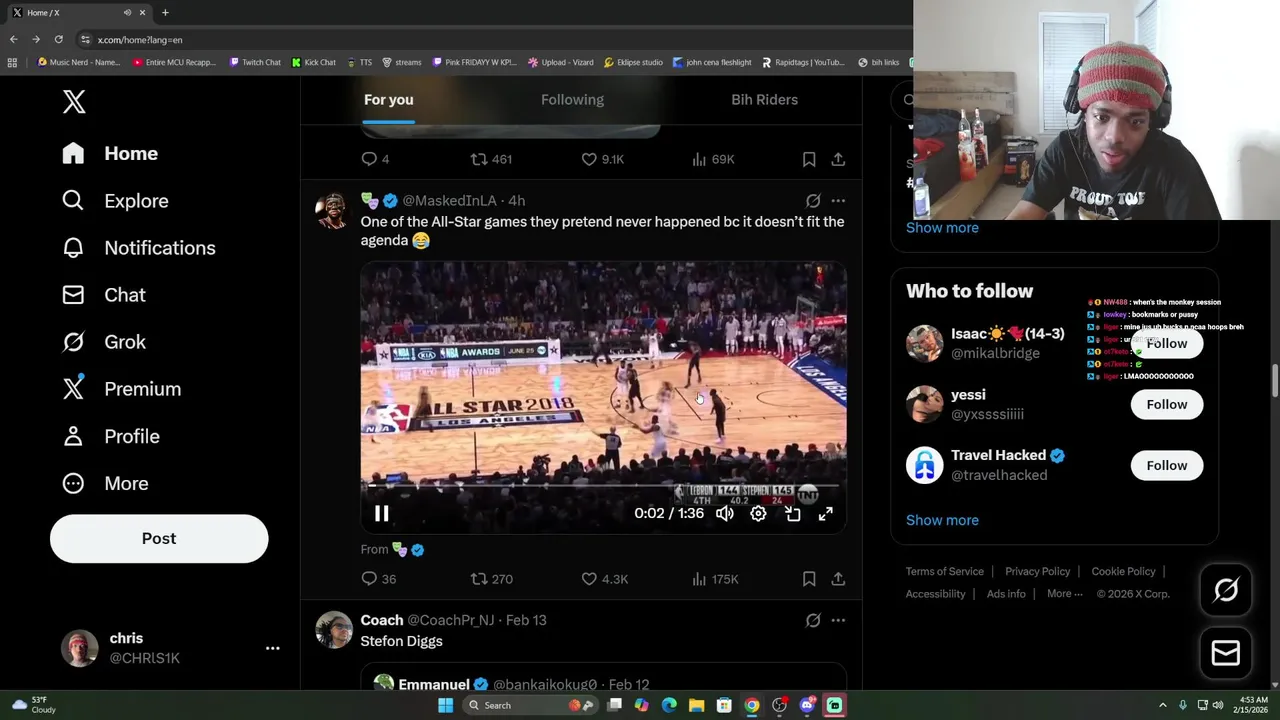Switch to the Following tab

pos(572,100)
